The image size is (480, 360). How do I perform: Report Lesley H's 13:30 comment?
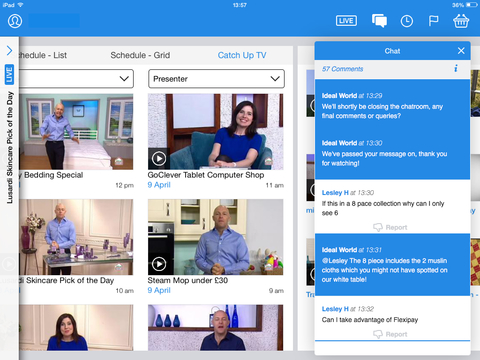click(390, 227)
